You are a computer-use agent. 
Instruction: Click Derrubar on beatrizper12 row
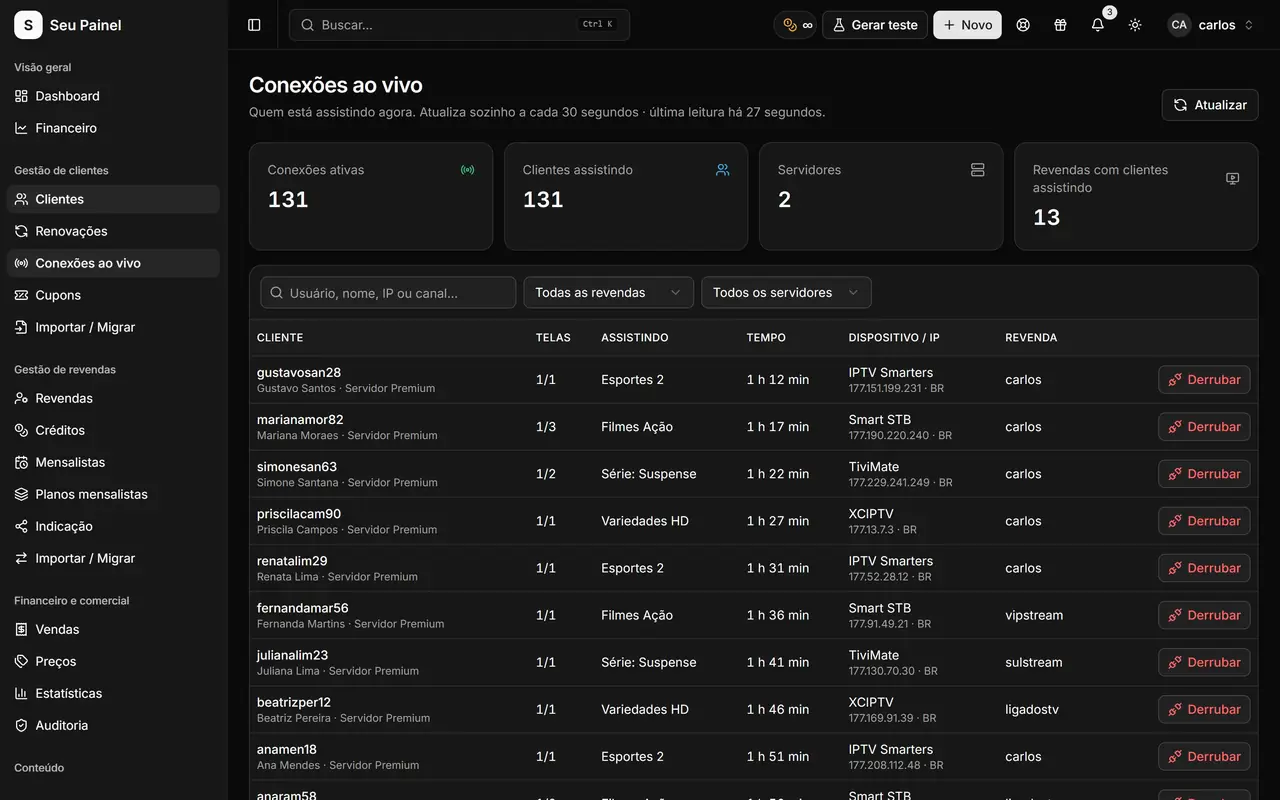(1204, 709)
